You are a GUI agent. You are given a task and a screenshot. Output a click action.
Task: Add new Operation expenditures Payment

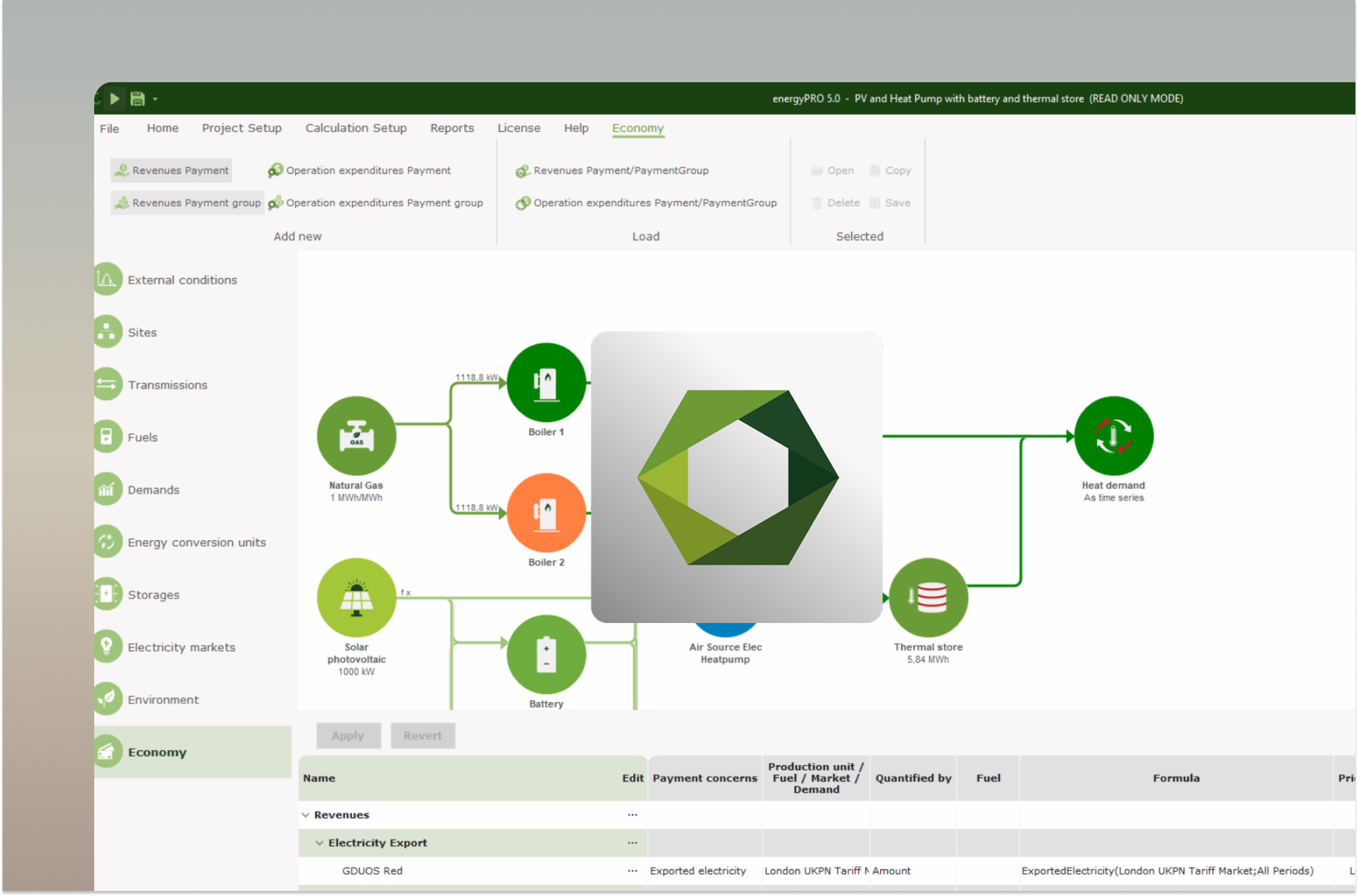[x=360, y=171]
